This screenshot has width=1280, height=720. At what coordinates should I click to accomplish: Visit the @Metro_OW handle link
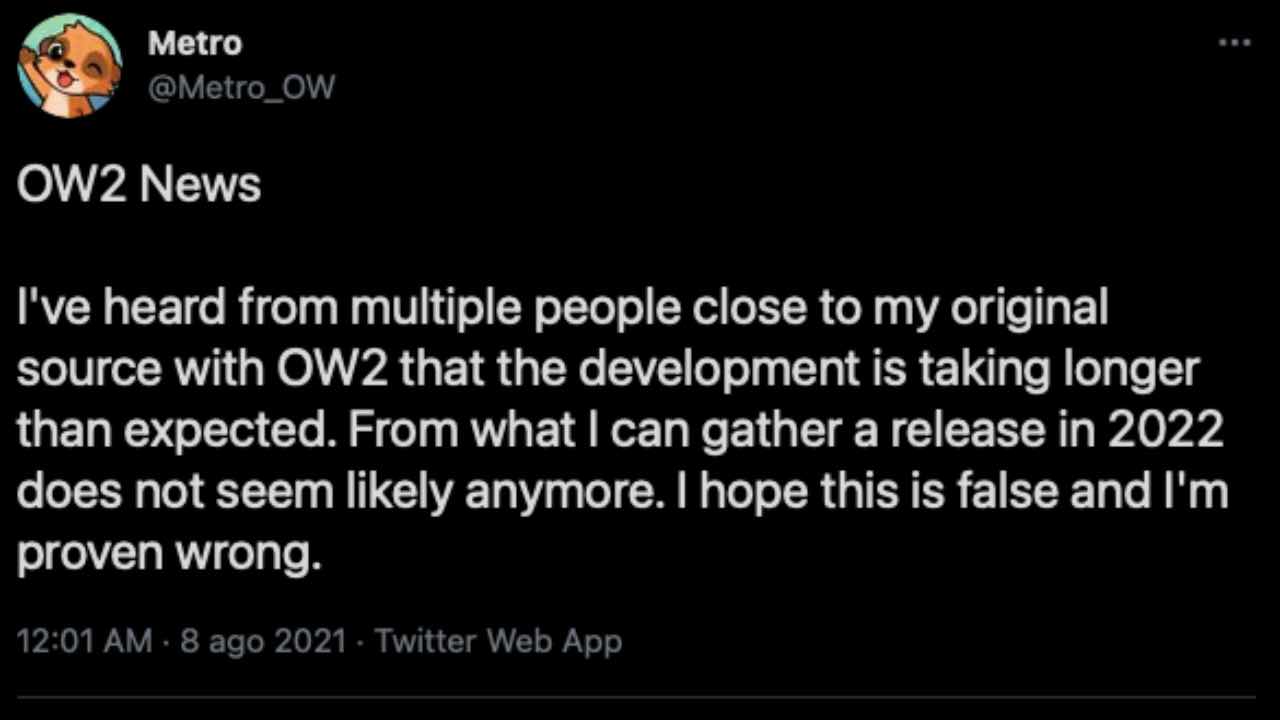tap(241, 88)
